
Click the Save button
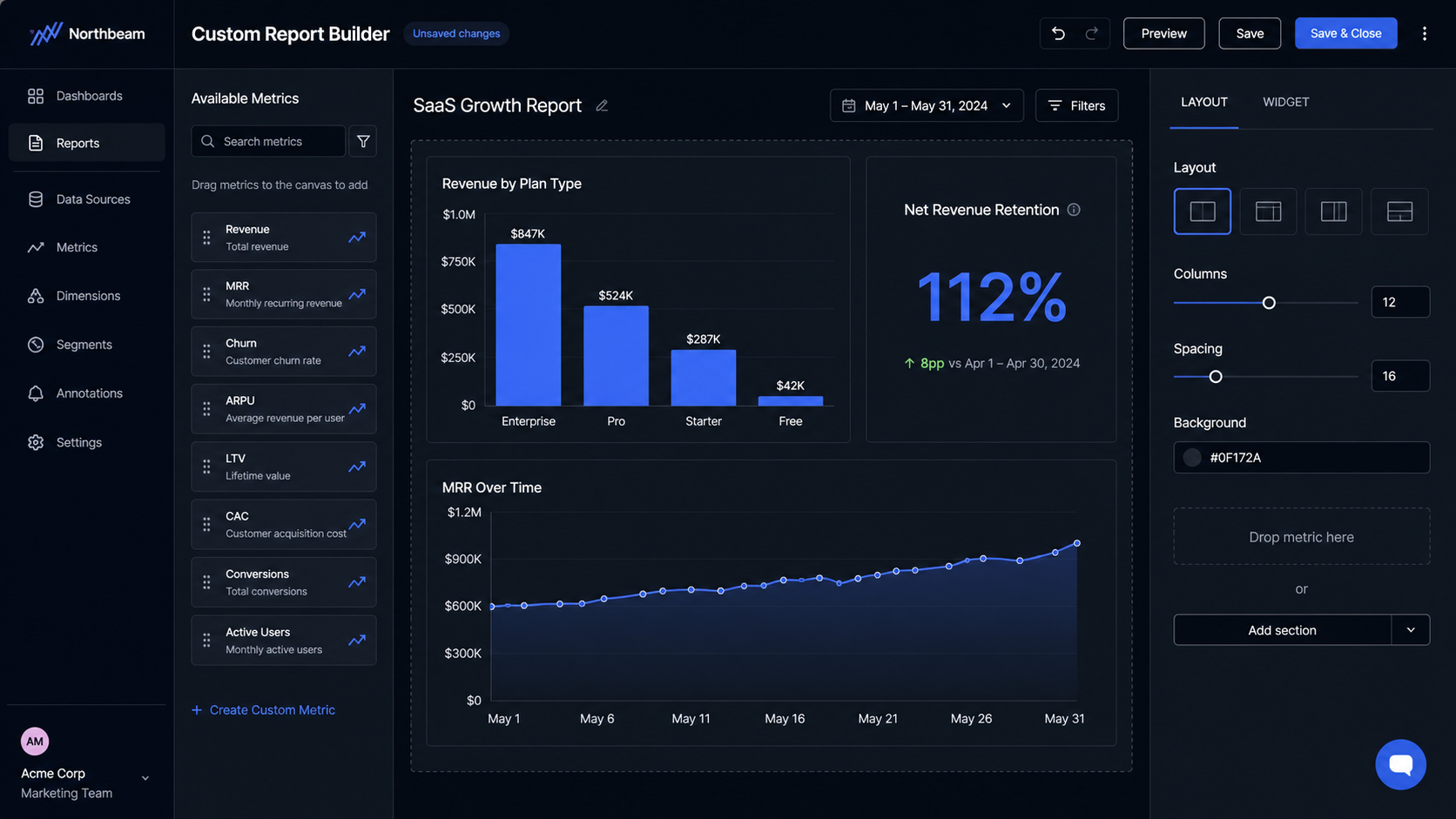(x=1250, y=33)
